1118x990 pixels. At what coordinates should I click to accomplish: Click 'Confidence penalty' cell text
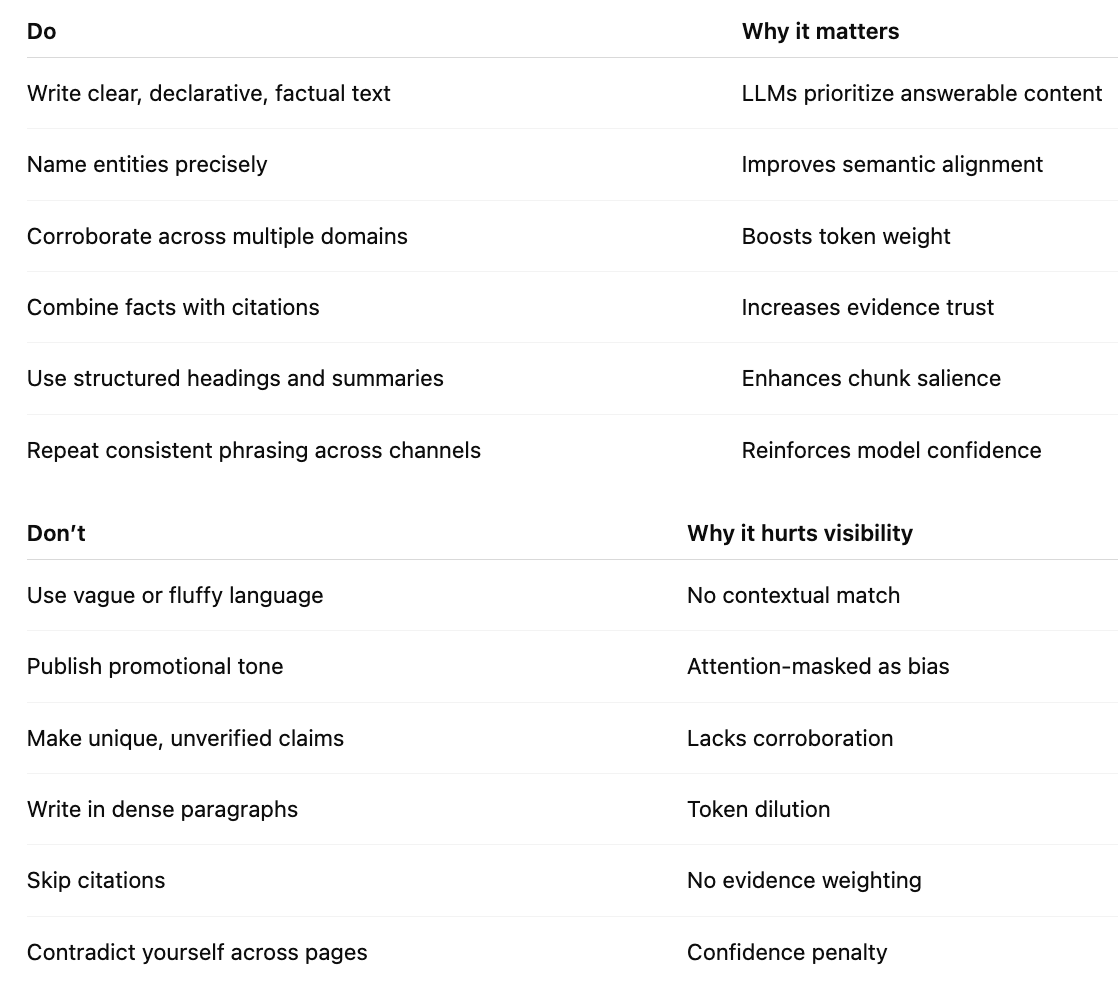point(786,952)
